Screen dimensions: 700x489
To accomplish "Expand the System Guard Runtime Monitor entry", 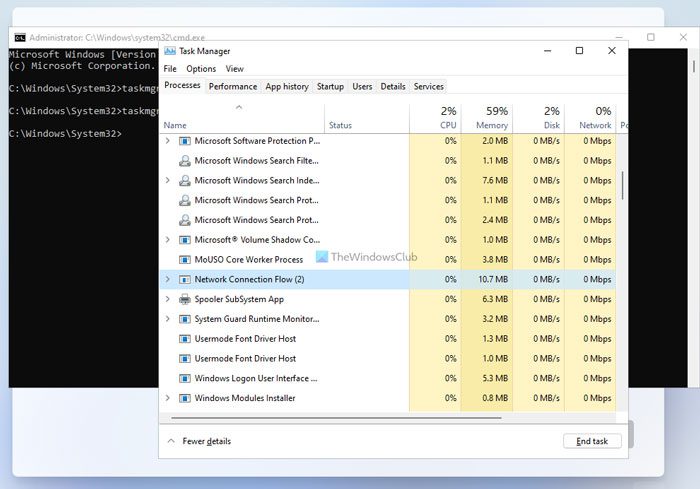I will coord(167,319).
